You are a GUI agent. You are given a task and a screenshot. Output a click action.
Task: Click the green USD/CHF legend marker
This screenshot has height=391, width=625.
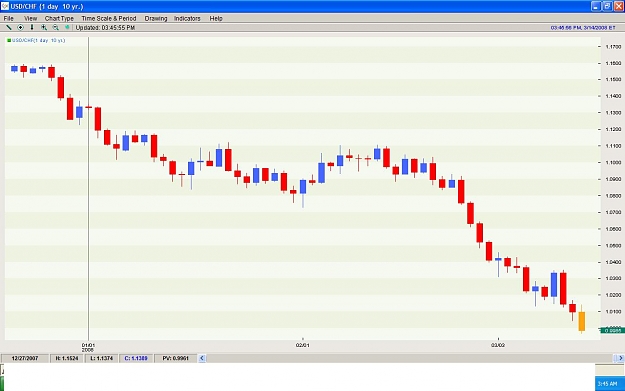point(9,40)
